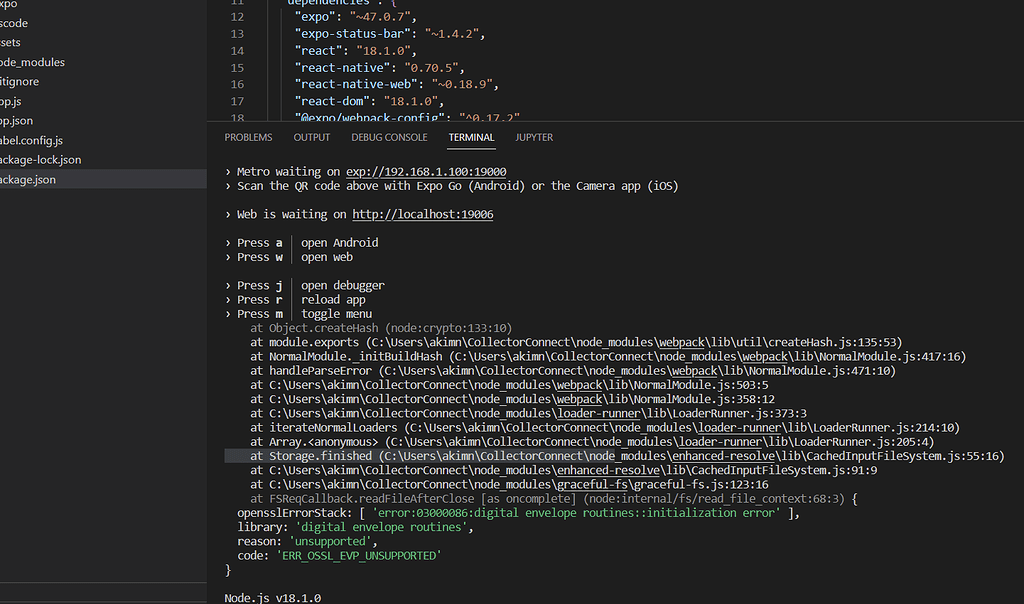Expand the assets folder
This screenshot has height=604, width=1024.
[x=12, y=42]
